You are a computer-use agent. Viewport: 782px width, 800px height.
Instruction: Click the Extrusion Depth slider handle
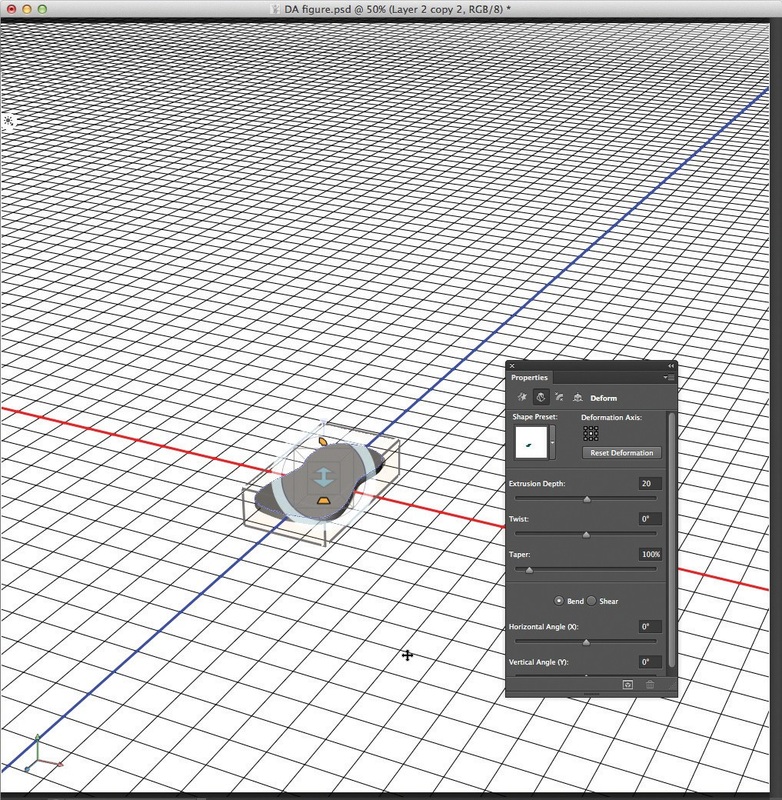tap(587, 499)
